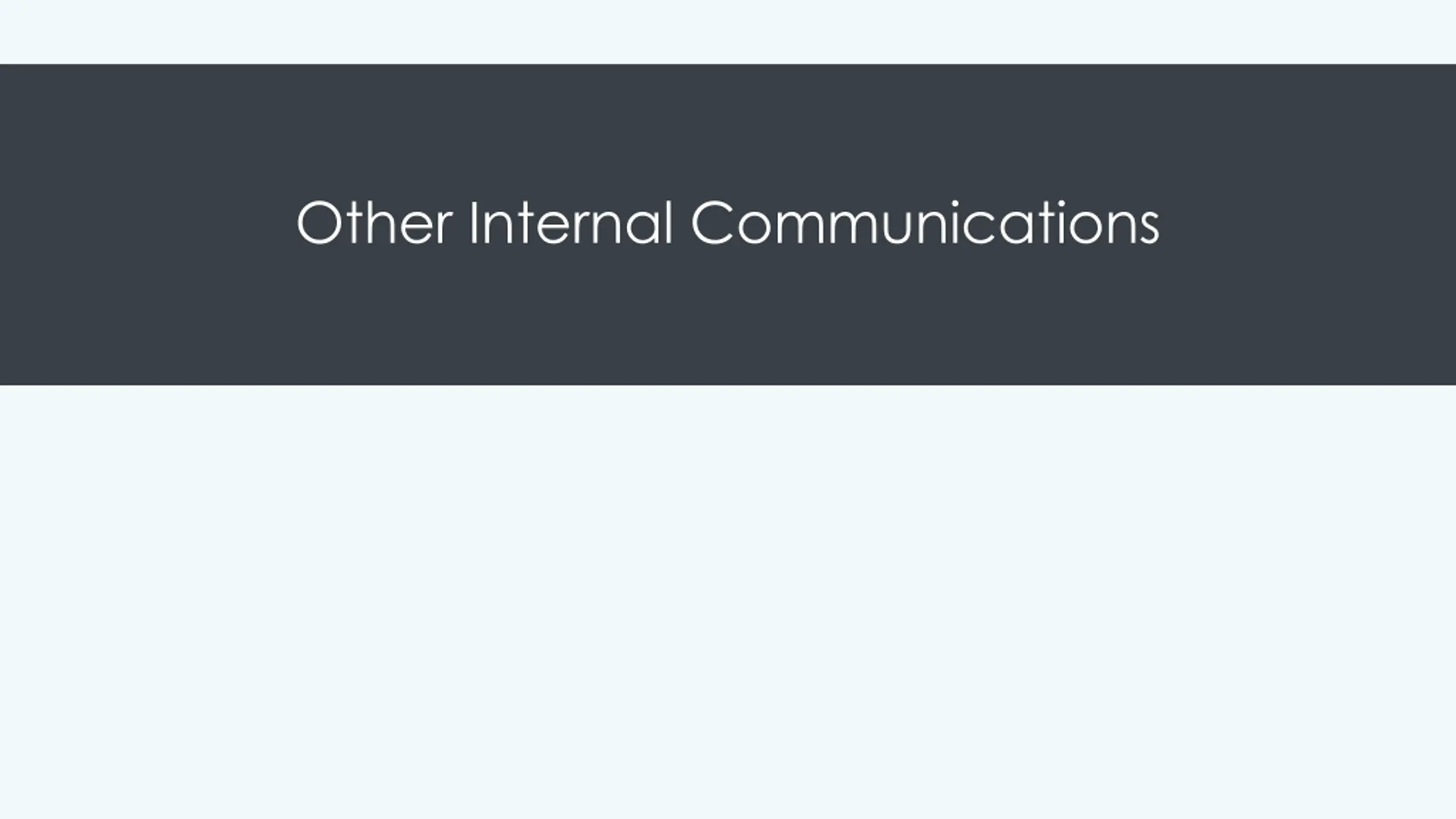Click the light strip above the dark banner
Viewport: 1456px width, 819px height.
[x=728, y=32]
